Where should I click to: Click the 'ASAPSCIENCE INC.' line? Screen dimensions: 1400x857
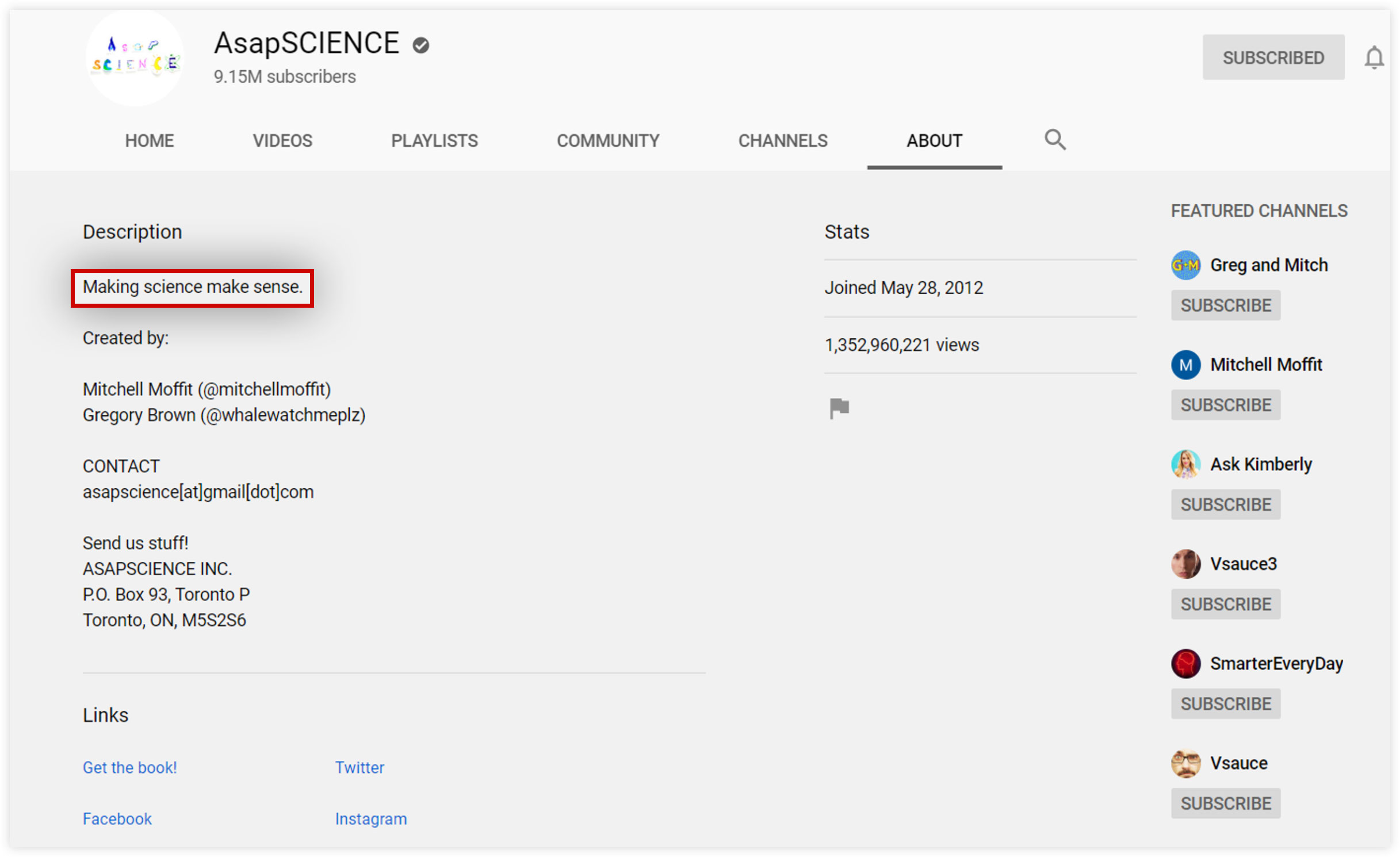tap(157, 569)
